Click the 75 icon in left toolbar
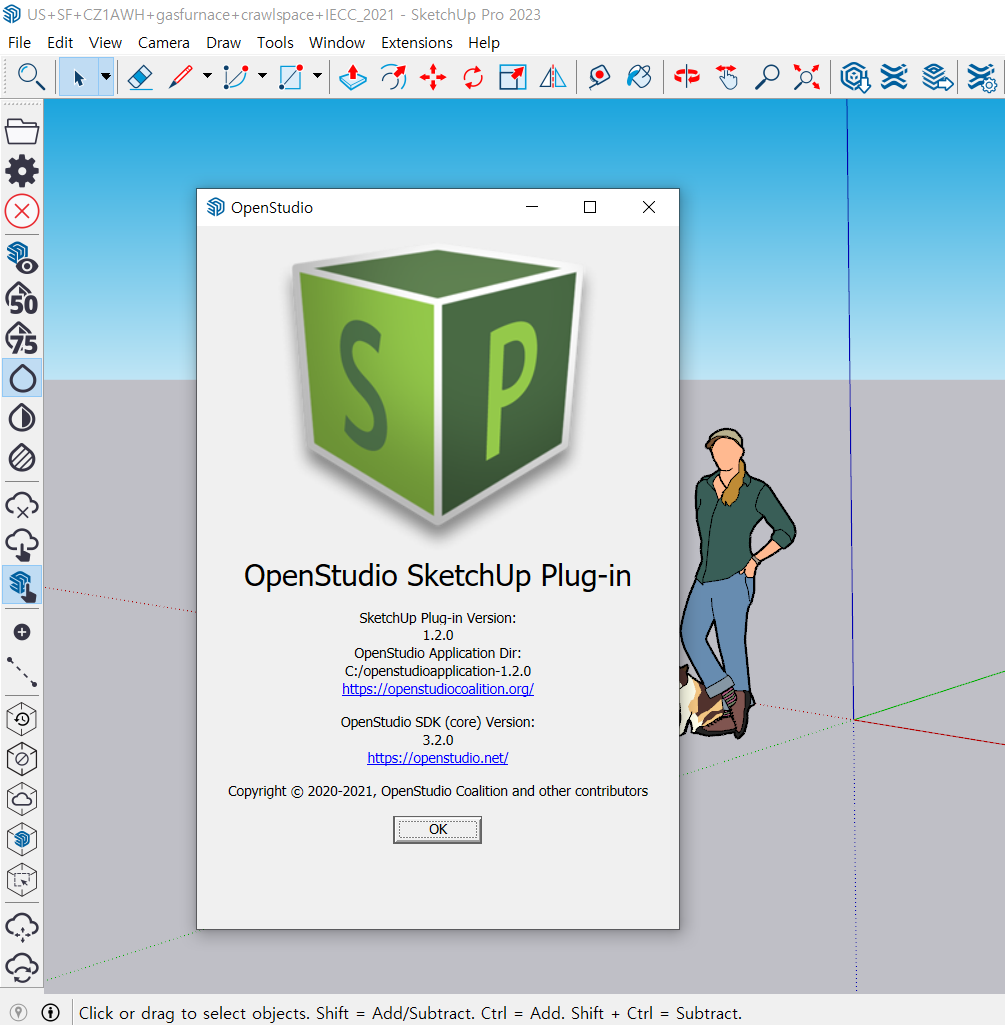 pyautogui.click(x=22, y=338)
